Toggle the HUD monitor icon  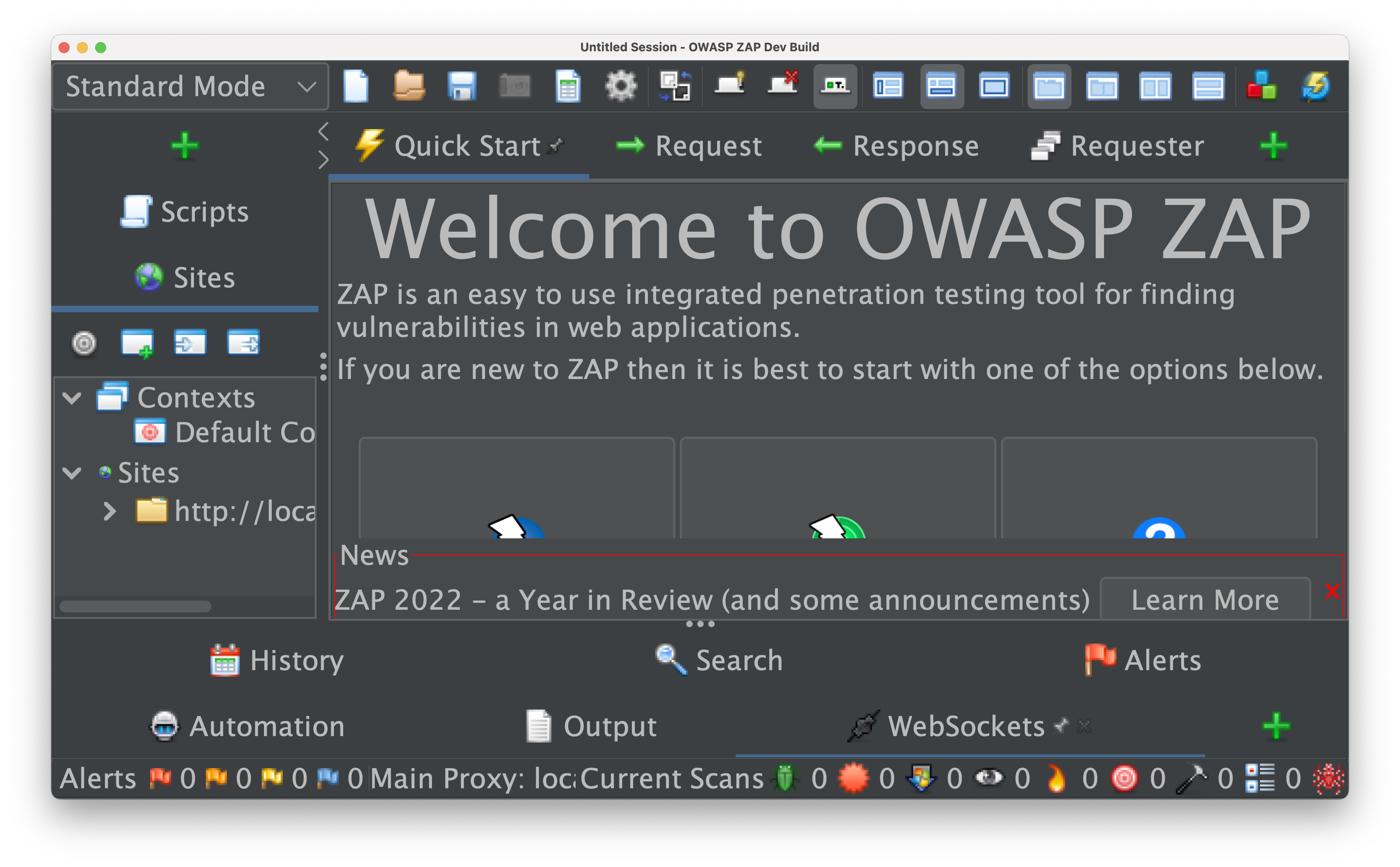tap(835, 86)
